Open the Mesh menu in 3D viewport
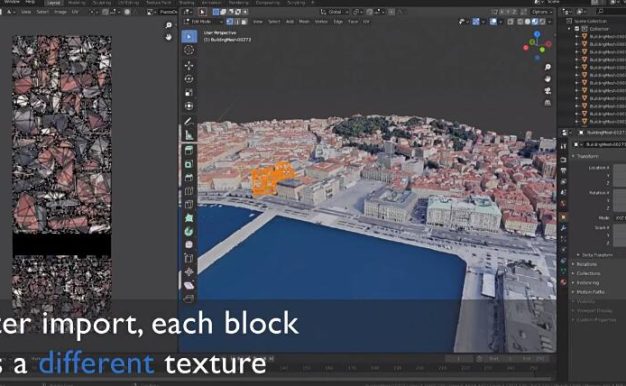The image size is (626, 386). coord(304,22)
